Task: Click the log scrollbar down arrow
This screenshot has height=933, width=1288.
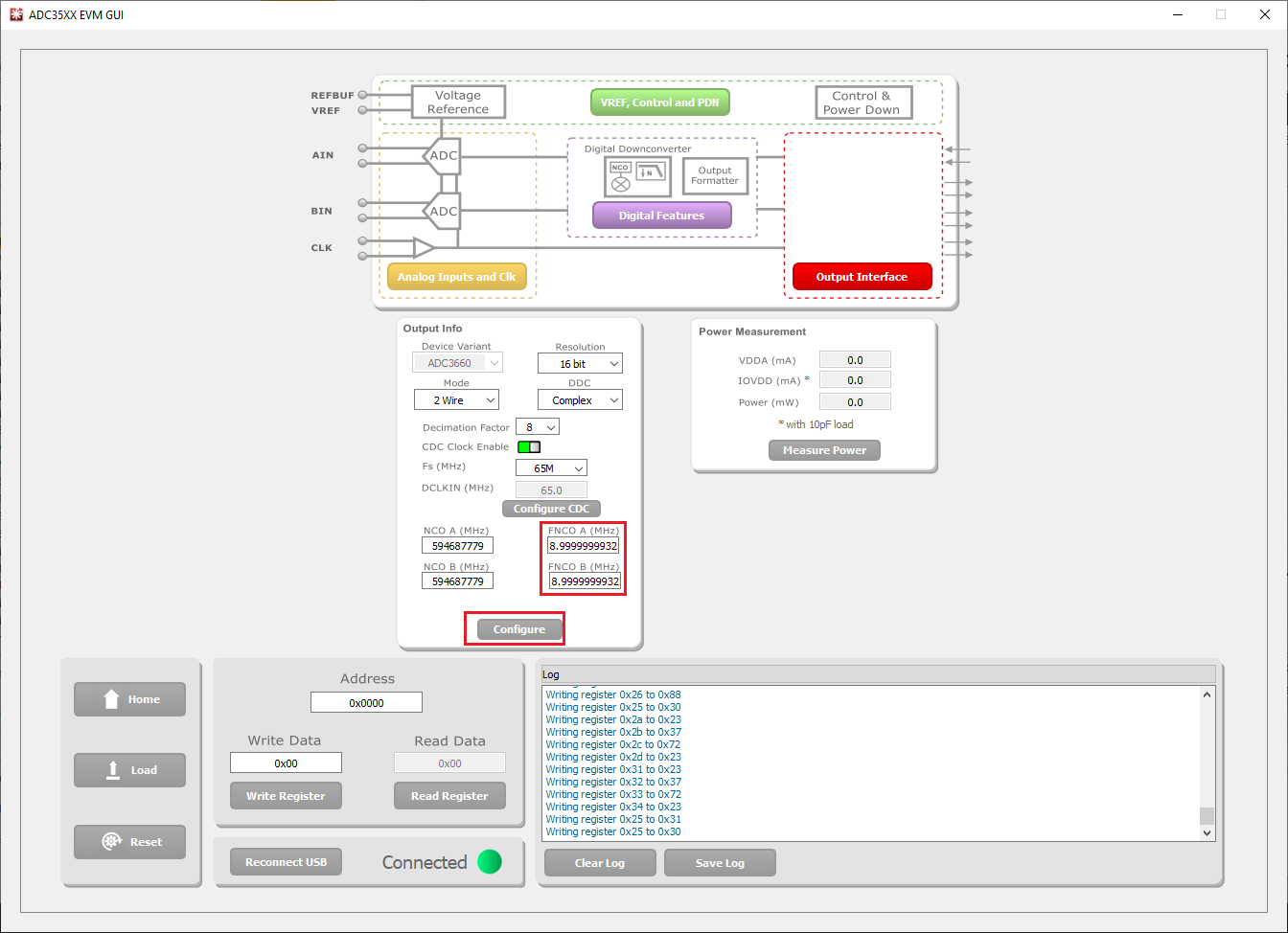Action: pos(1207,831)
